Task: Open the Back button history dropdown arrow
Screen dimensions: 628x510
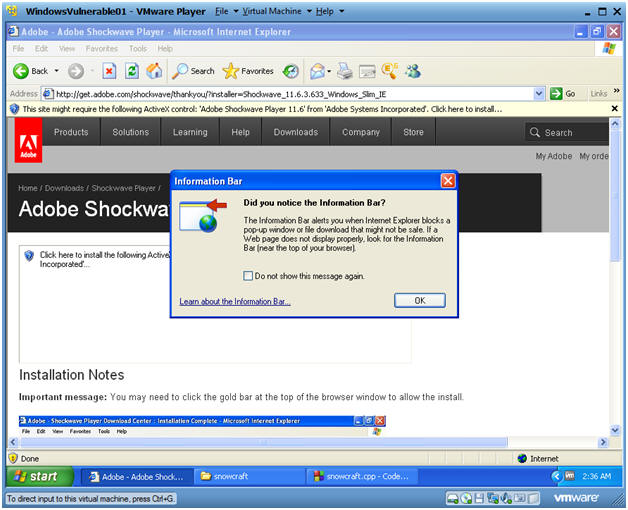Action: [56, 71]
